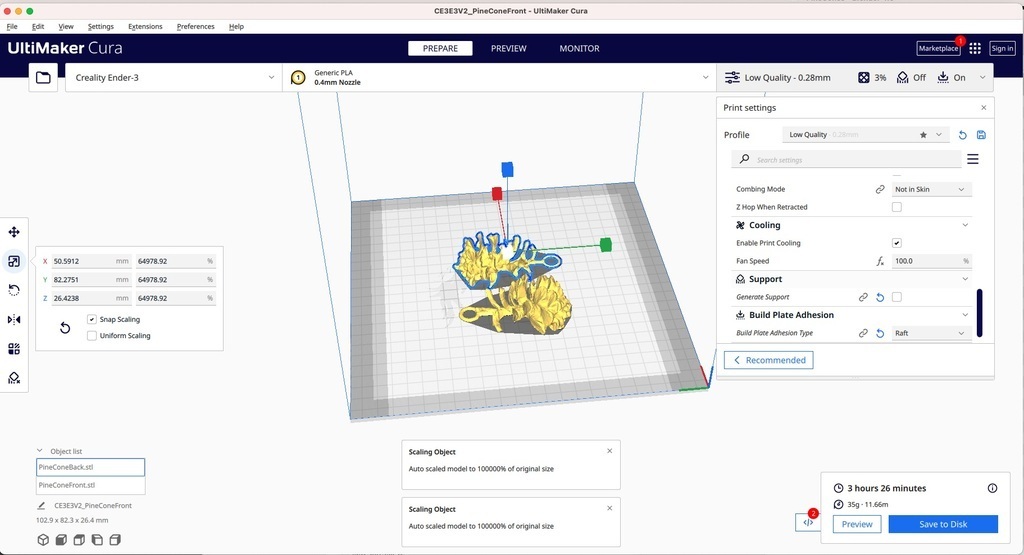Switch to the PREVIEW stage
This screenshot has height=555, width=1024.
click(x=509, y=48)
